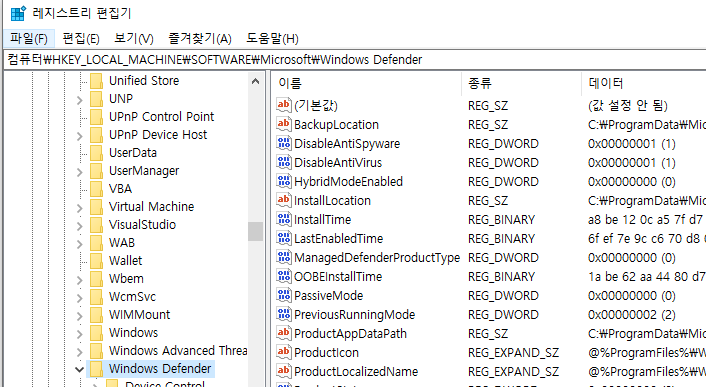Expand the WIMMount tree node
This screenshot has width=706, height=387.
point(80,316)
